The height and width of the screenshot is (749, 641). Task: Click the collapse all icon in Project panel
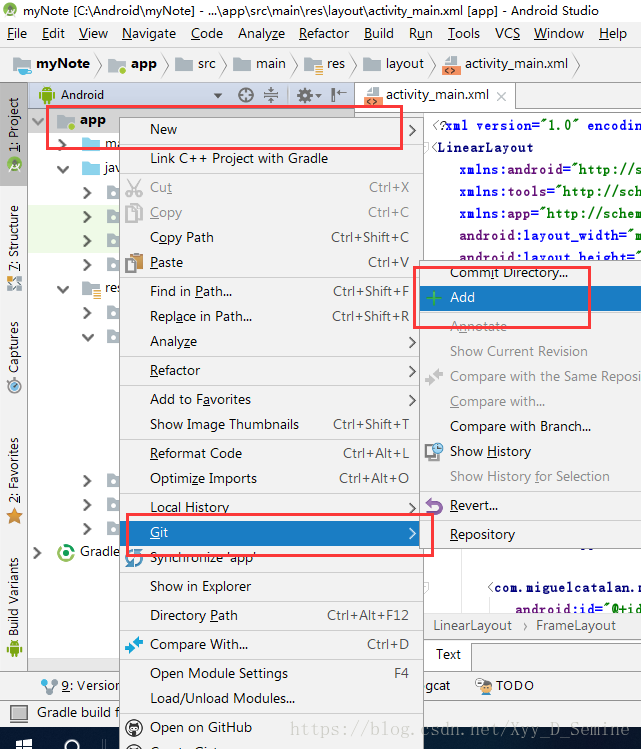click(x=271, y=95)
